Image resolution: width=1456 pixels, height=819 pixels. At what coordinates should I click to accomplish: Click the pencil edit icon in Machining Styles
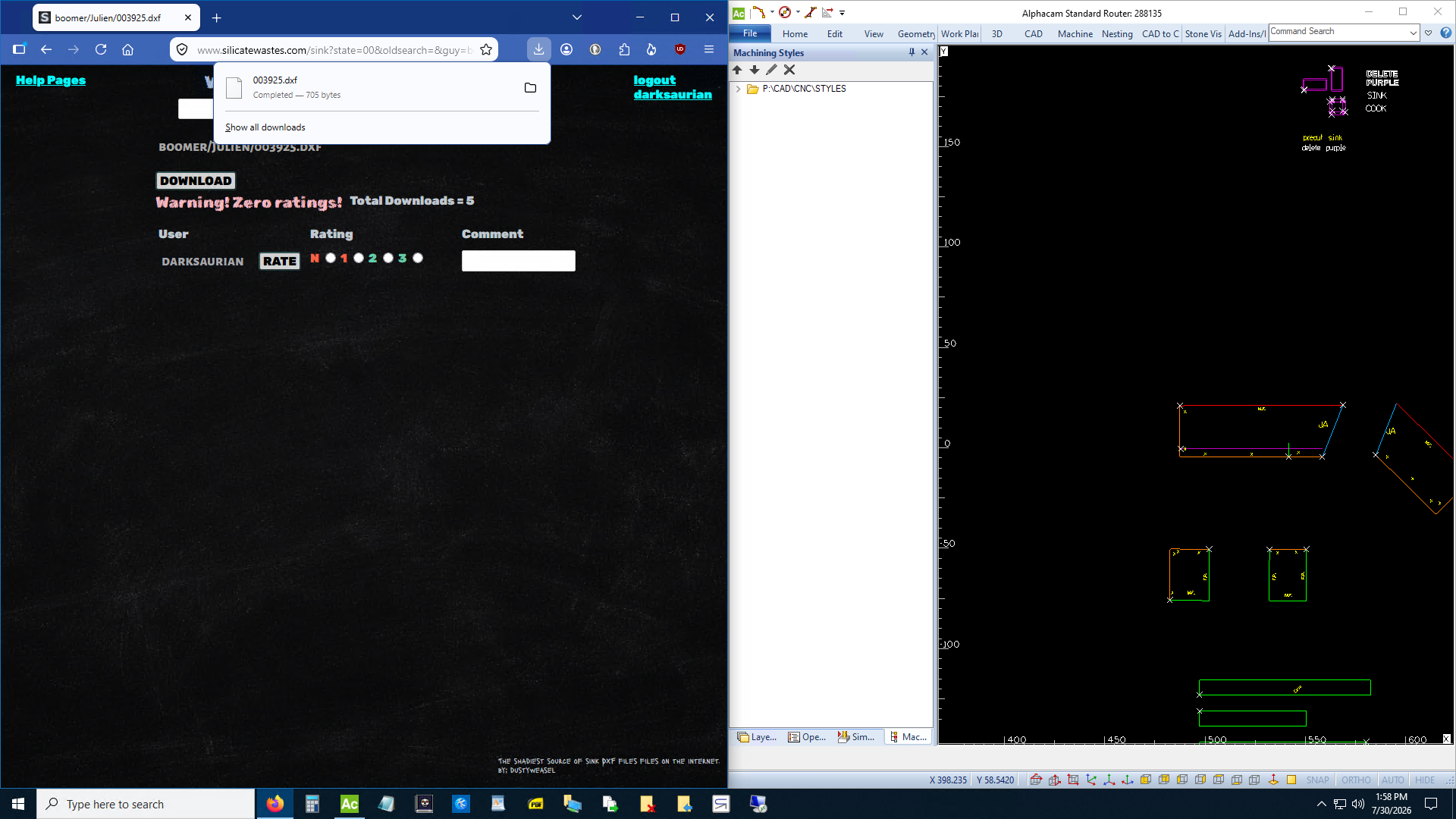click(x=772, y=70)
